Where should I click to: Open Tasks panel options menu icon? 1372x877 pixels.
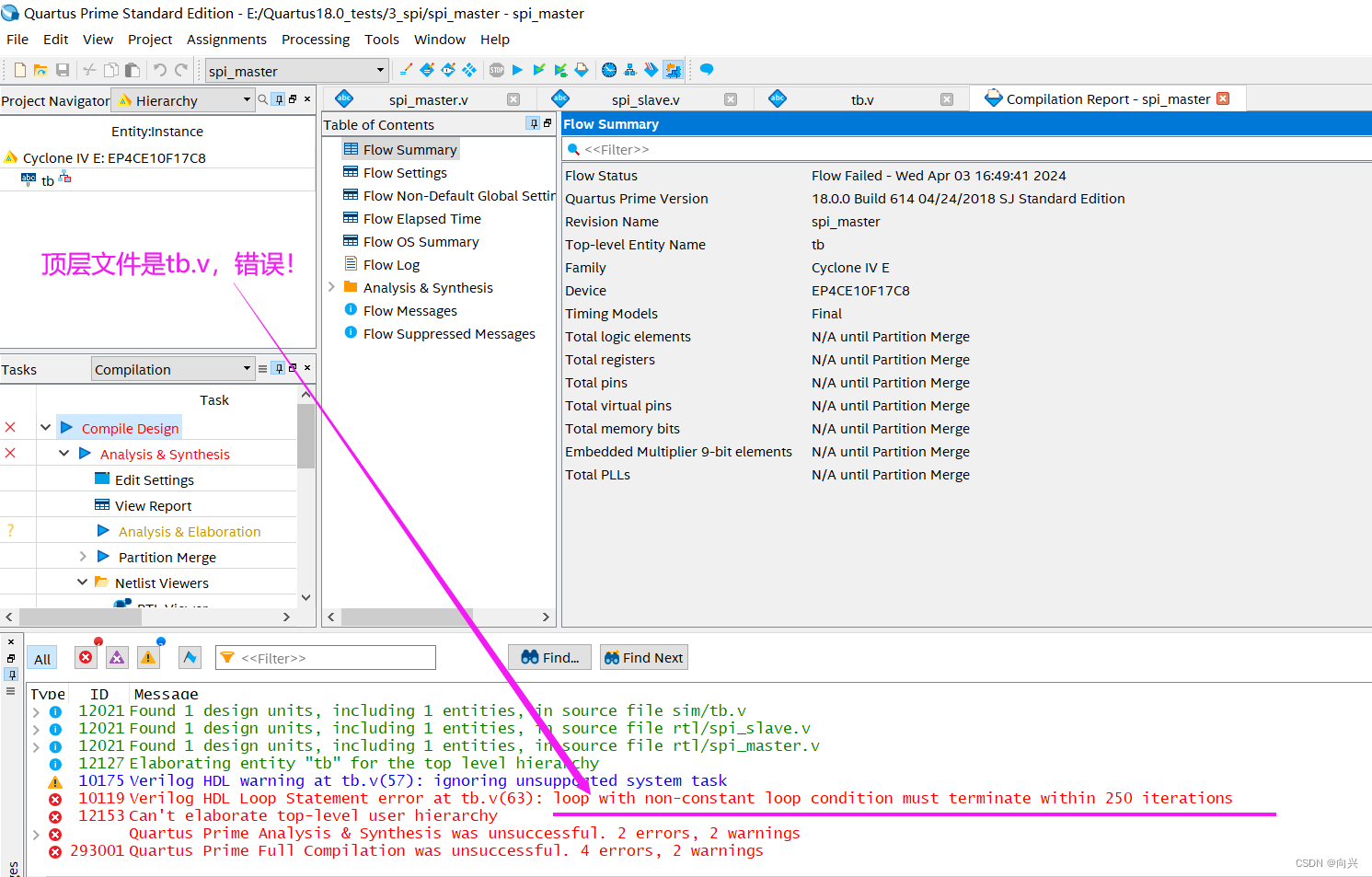pyautogui.click(x=262, y=368)
